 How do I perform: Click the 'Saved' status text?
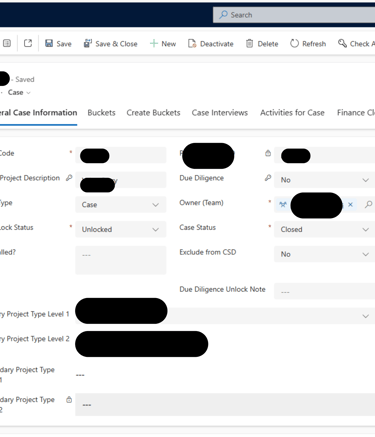pyautogui.click(x=25, y=80)
